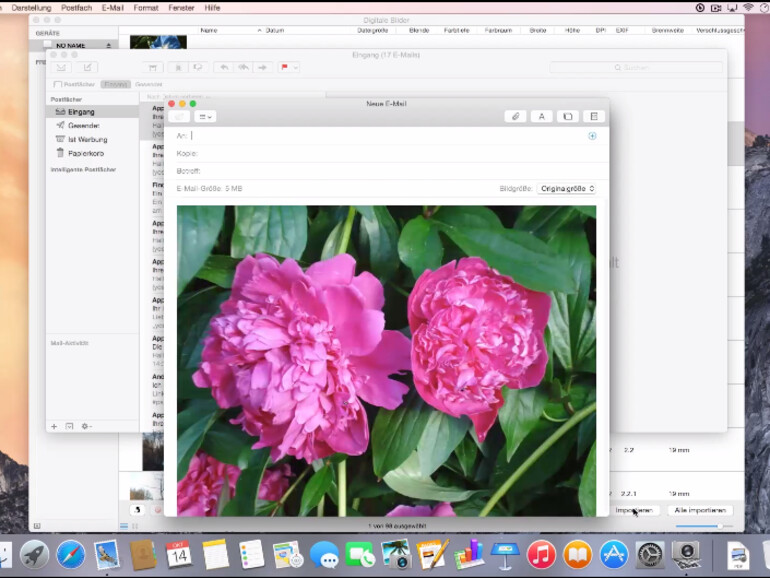Launch Safari from the Dock
Viewport: 770px width, 578px height.
point(71,554)
